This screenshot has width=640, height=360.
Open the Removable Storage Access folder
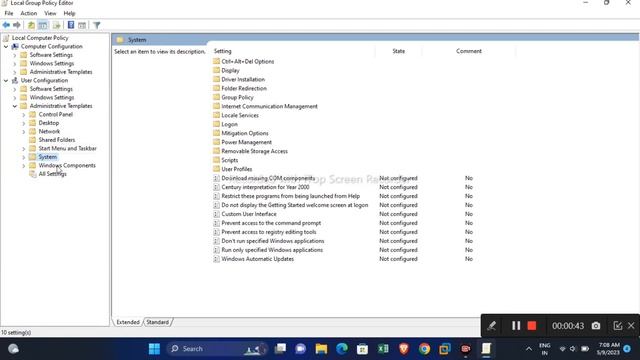click(254, 151)
